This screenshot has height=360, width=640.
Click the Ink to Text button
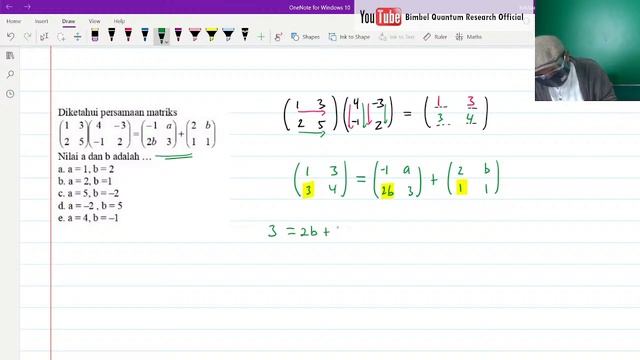click(x=397, y=37)
